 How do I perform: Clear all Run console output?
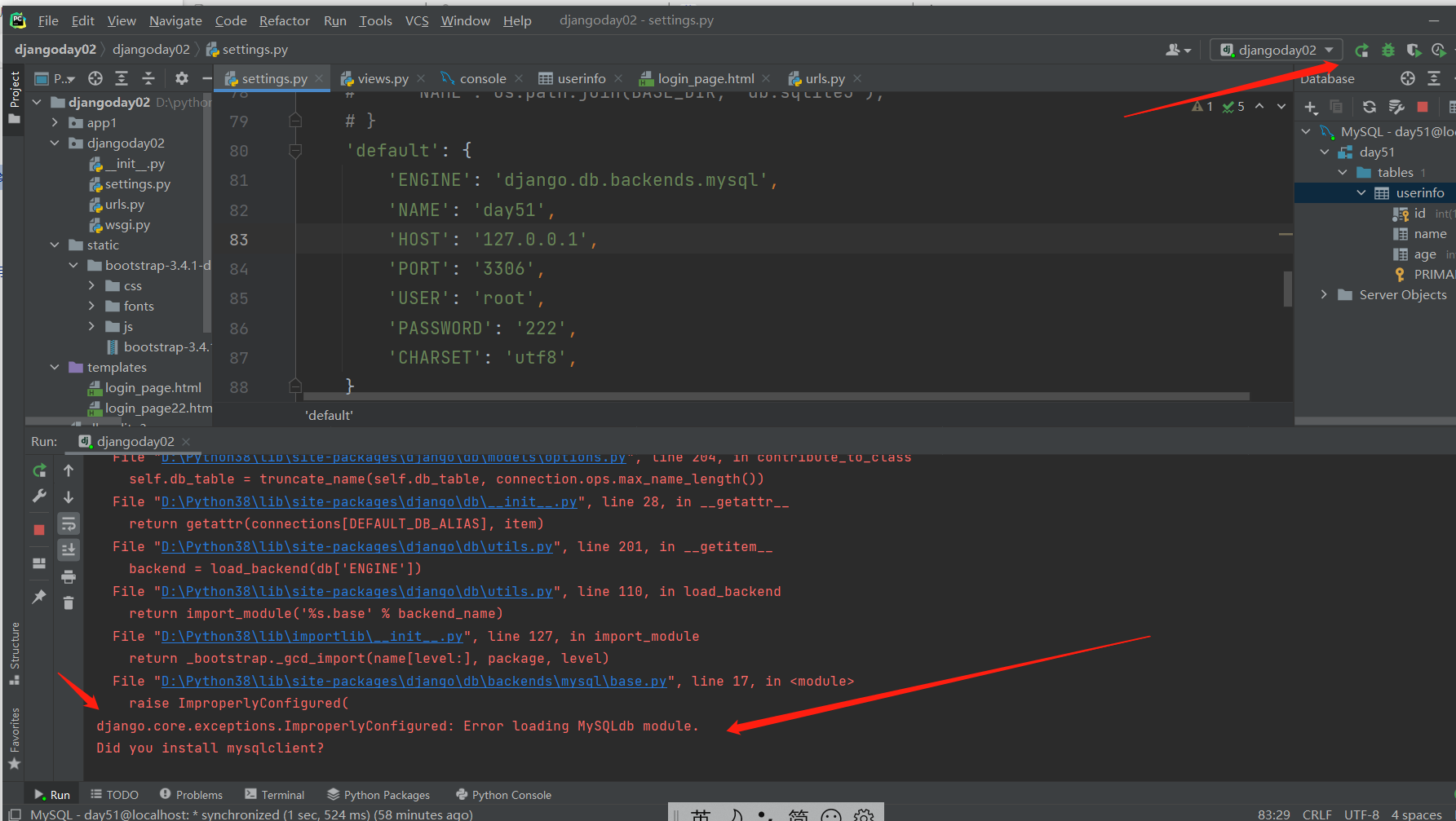coord(69,603)
